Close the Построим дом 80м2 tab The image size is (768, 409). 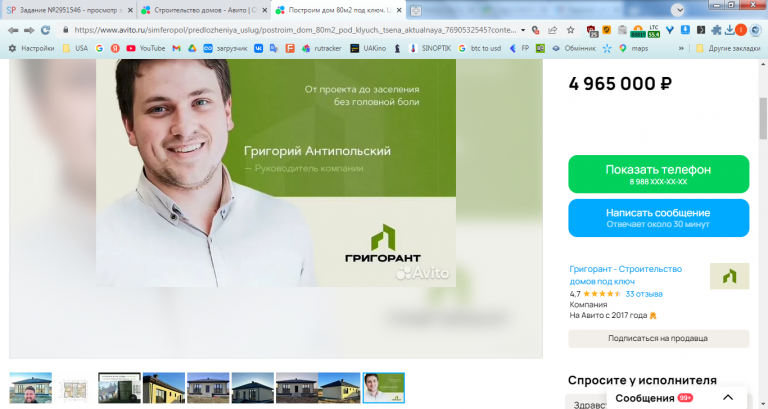399,10
